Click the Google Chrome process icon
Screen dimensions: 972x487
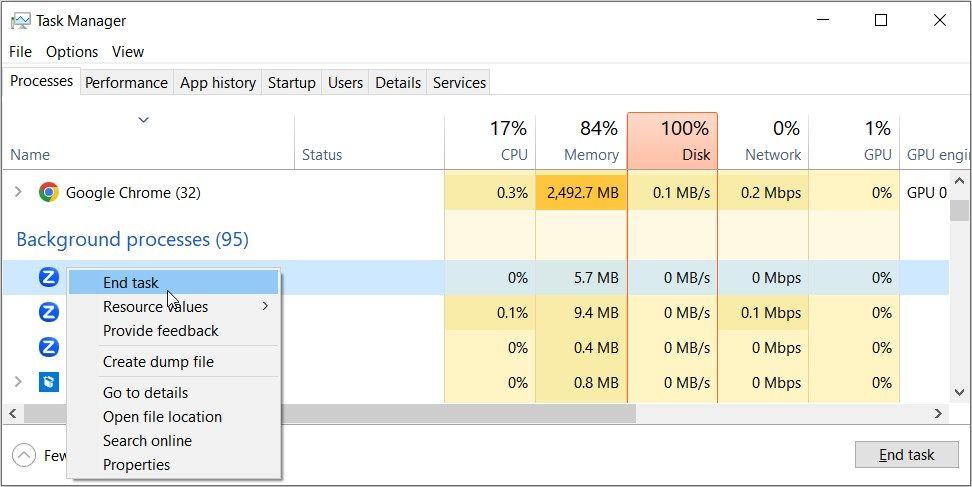point(48,192)
